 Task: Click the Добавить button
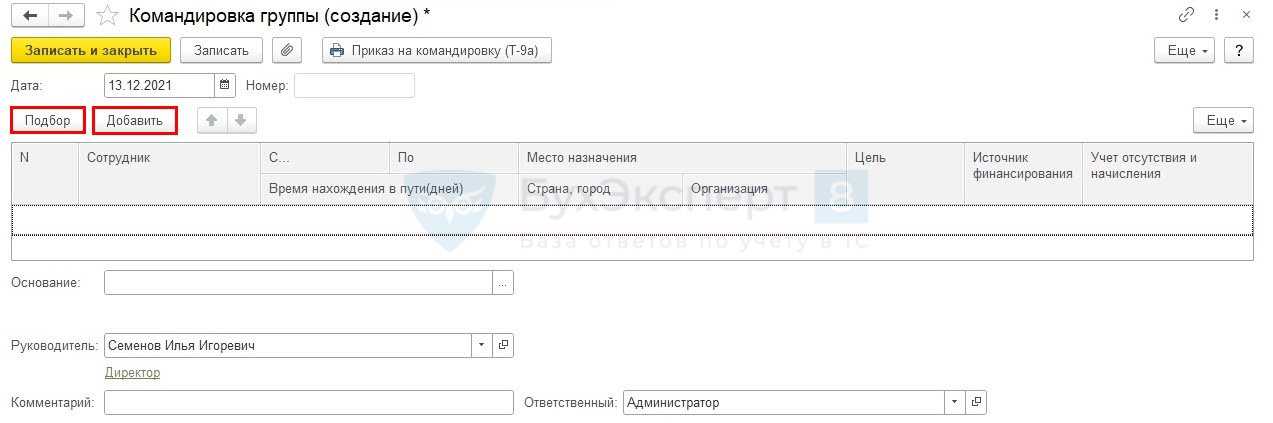(x=135, y=120)
